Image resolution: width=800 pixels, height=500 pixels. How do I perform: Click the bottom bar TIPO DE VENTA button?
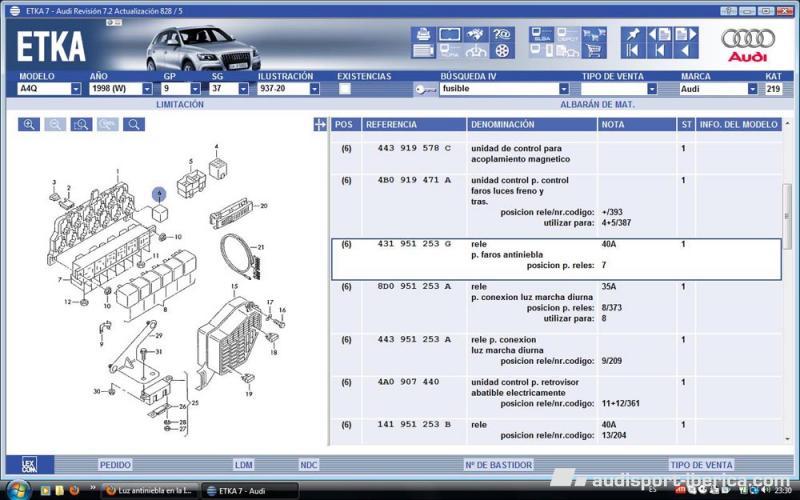click(702, 465)
